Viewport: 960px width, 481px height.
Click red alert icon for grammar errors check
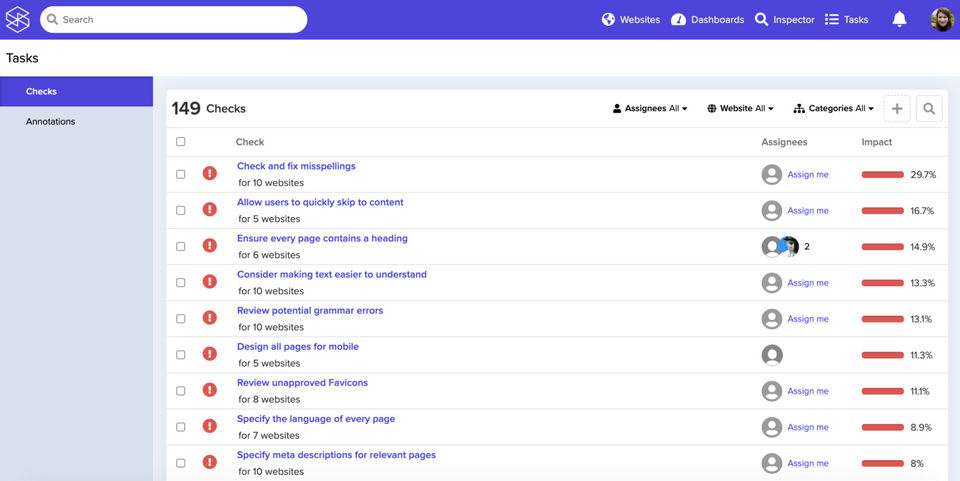[x=209, y=318]
